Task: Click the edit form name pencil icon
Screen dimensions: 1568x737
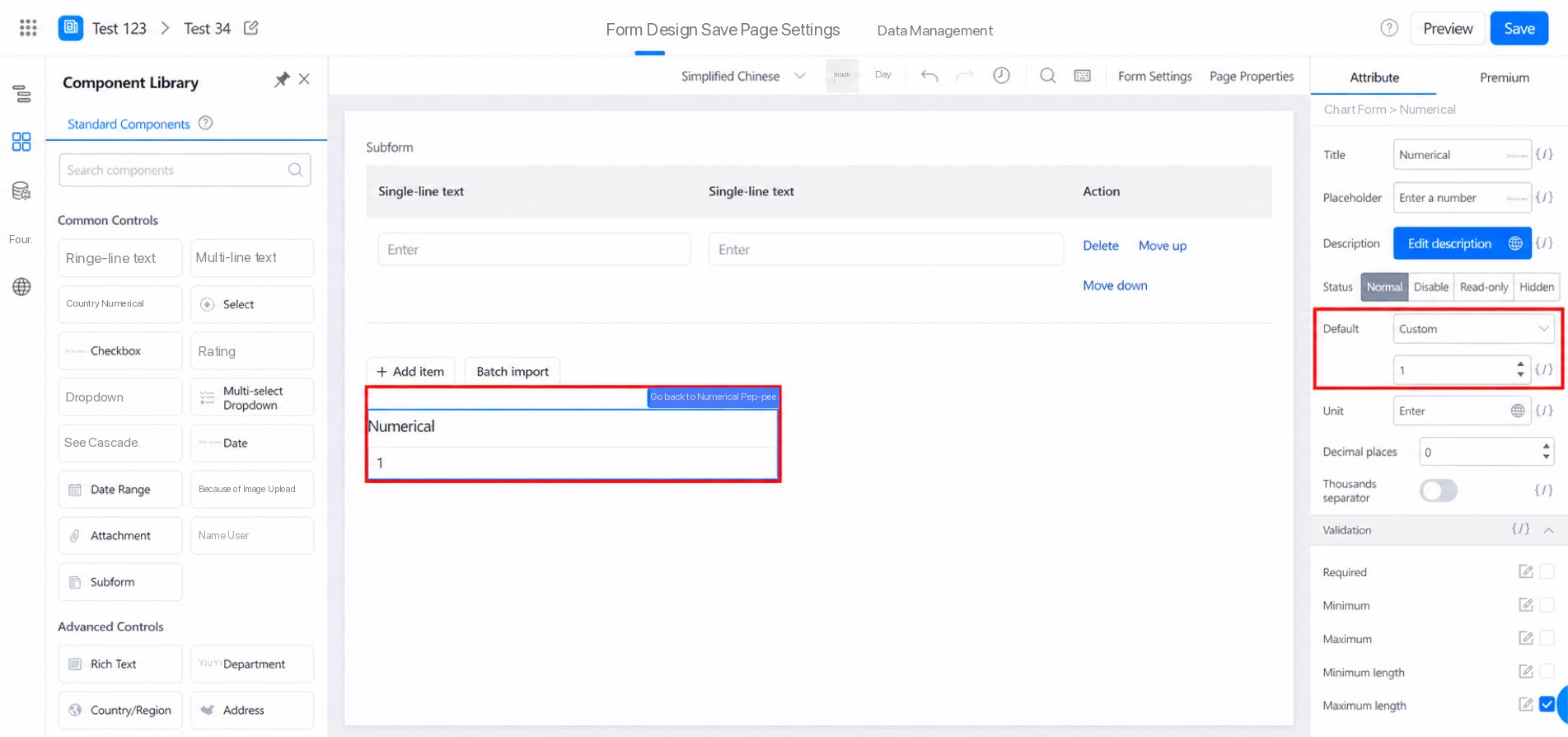Action: point(251,28)
